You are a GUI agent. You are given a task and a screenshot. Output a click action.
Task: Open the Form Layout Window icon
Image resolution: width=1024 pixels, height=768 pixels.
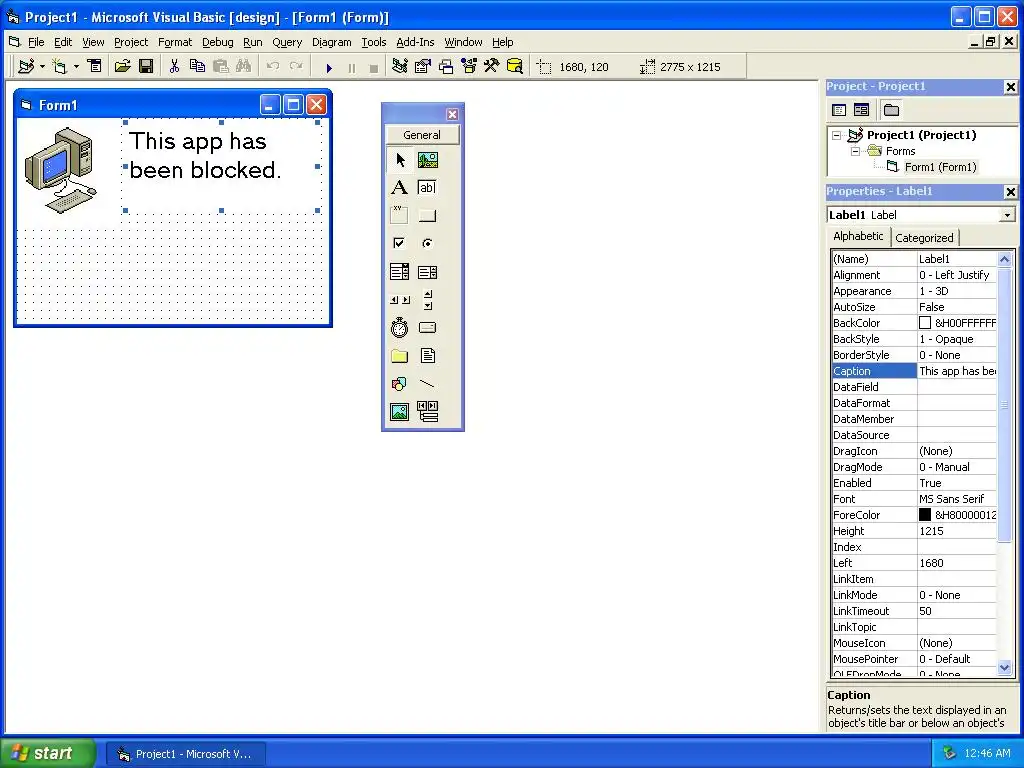tap(446, 67)
